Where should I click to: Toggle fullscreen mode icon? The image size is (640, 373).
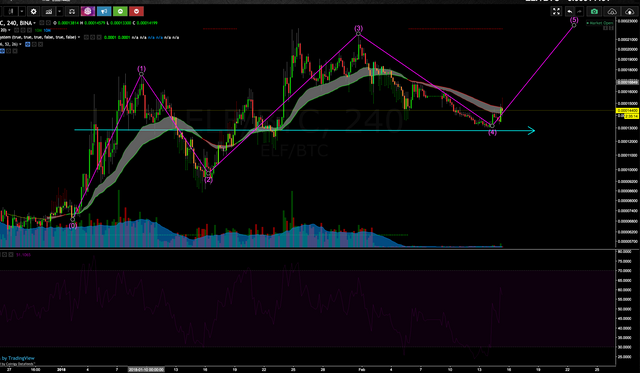click(x=556, y=11)
